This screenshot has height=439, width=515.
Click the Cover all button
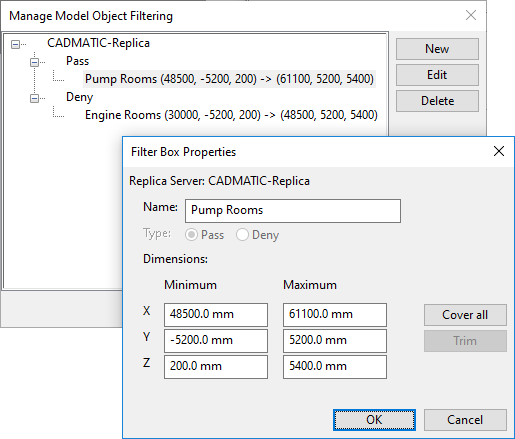click(465, 315)
